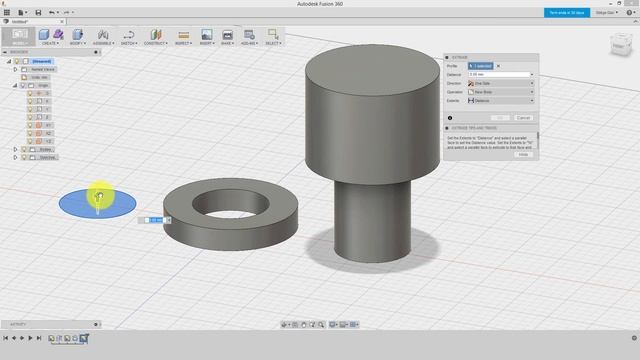The height and width of the screenshot is (360, 640).
Task: Select the Untitled document tab
Action: 33,21
